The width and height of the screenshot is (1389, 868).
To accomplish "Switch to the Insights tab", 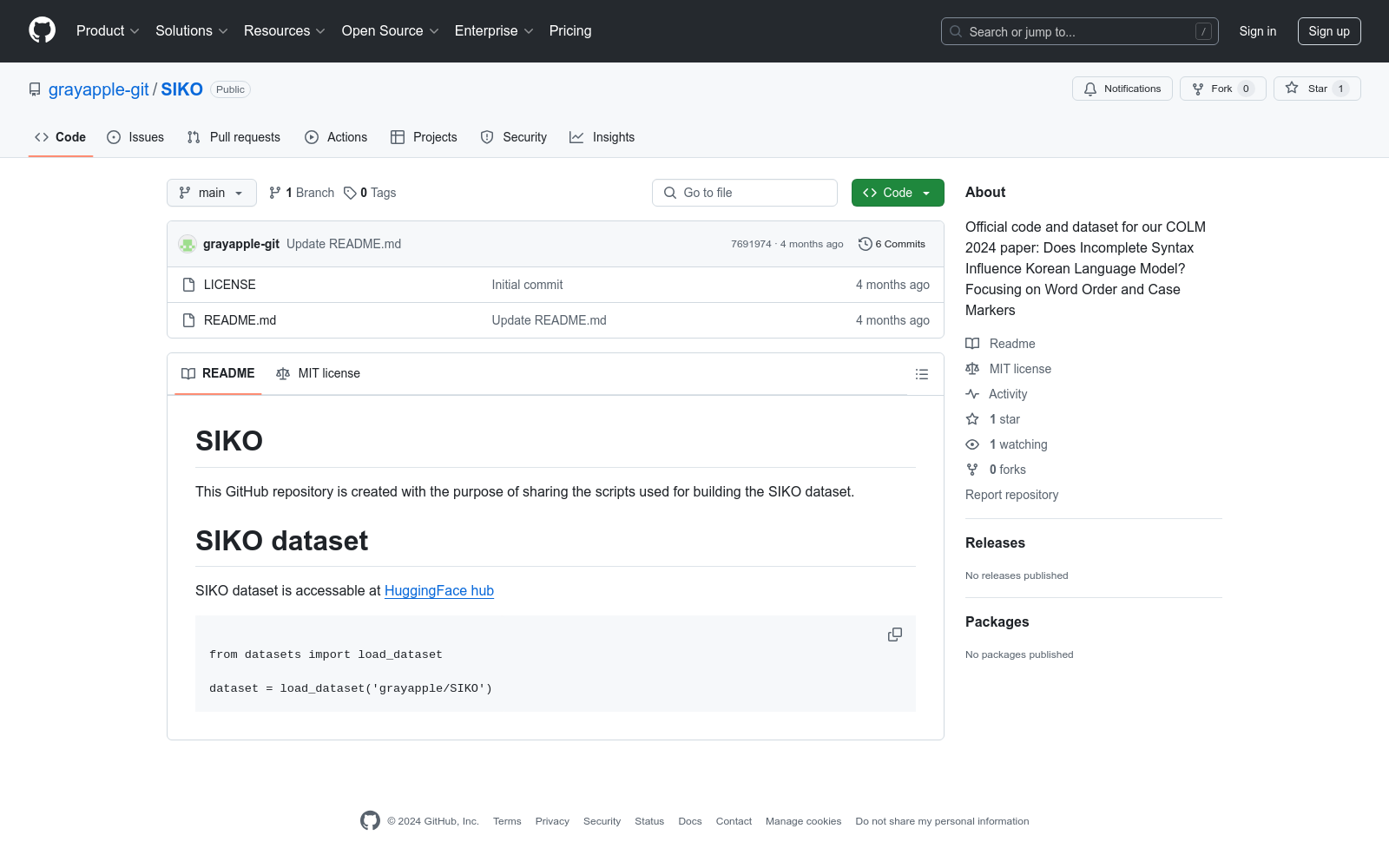I will coord(602,137).
